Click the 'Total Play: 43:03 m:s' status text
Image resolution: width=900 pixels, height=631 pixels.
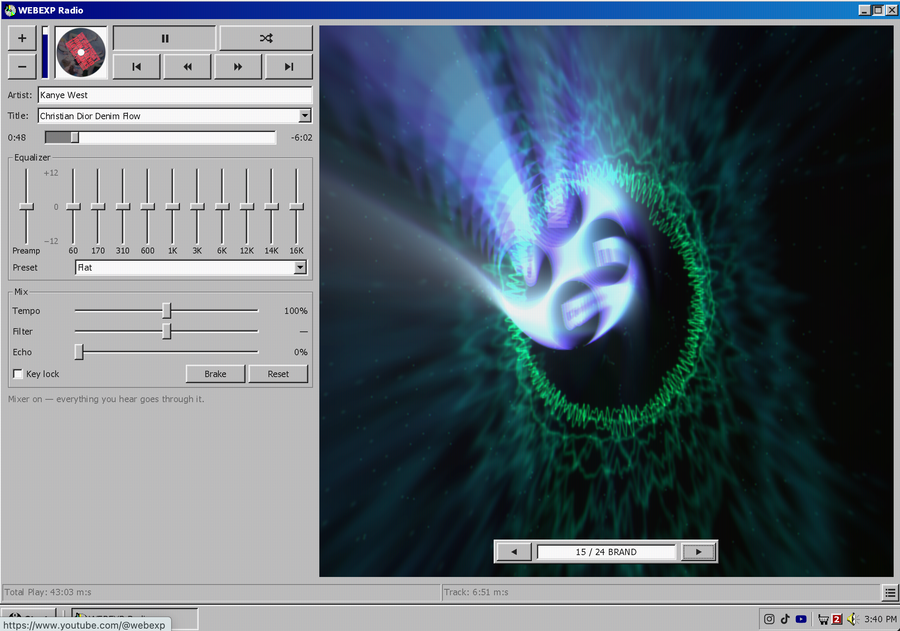click(48, 592)
